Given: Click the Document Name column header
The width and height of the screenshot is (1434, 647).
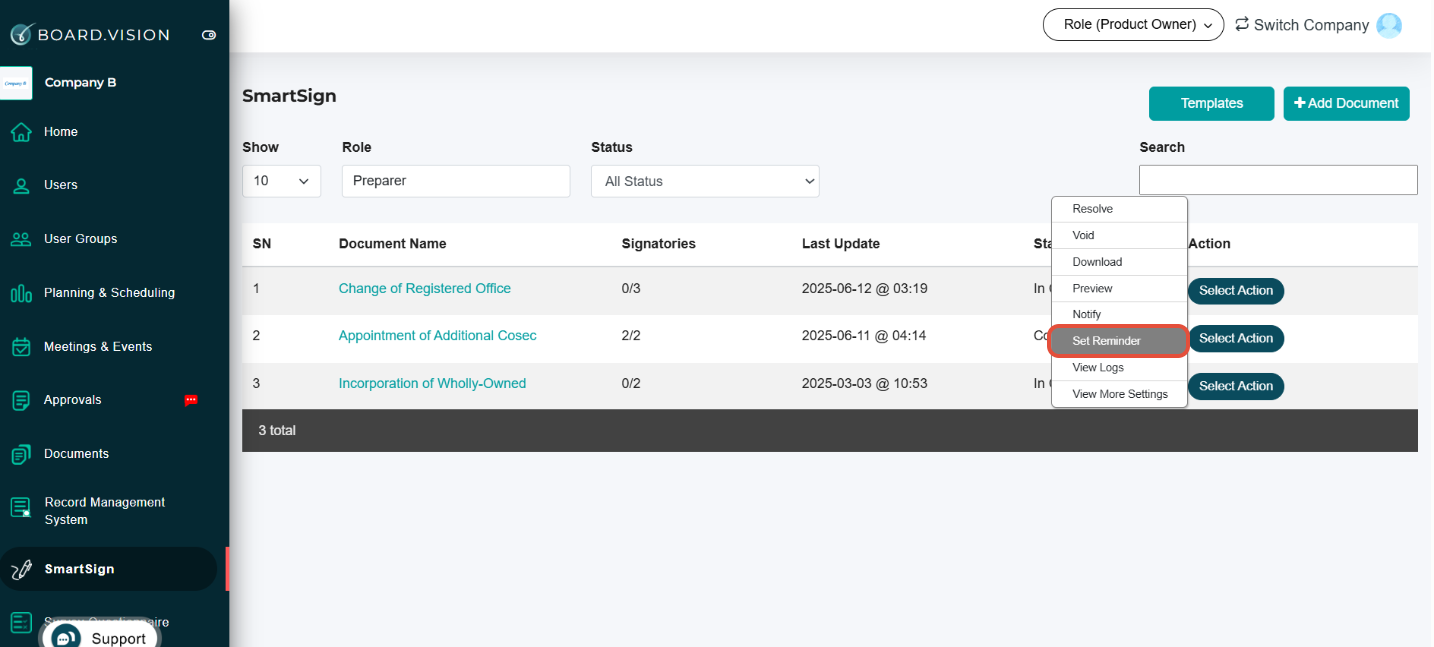Looking at the screenshot, I should point(393,244).
